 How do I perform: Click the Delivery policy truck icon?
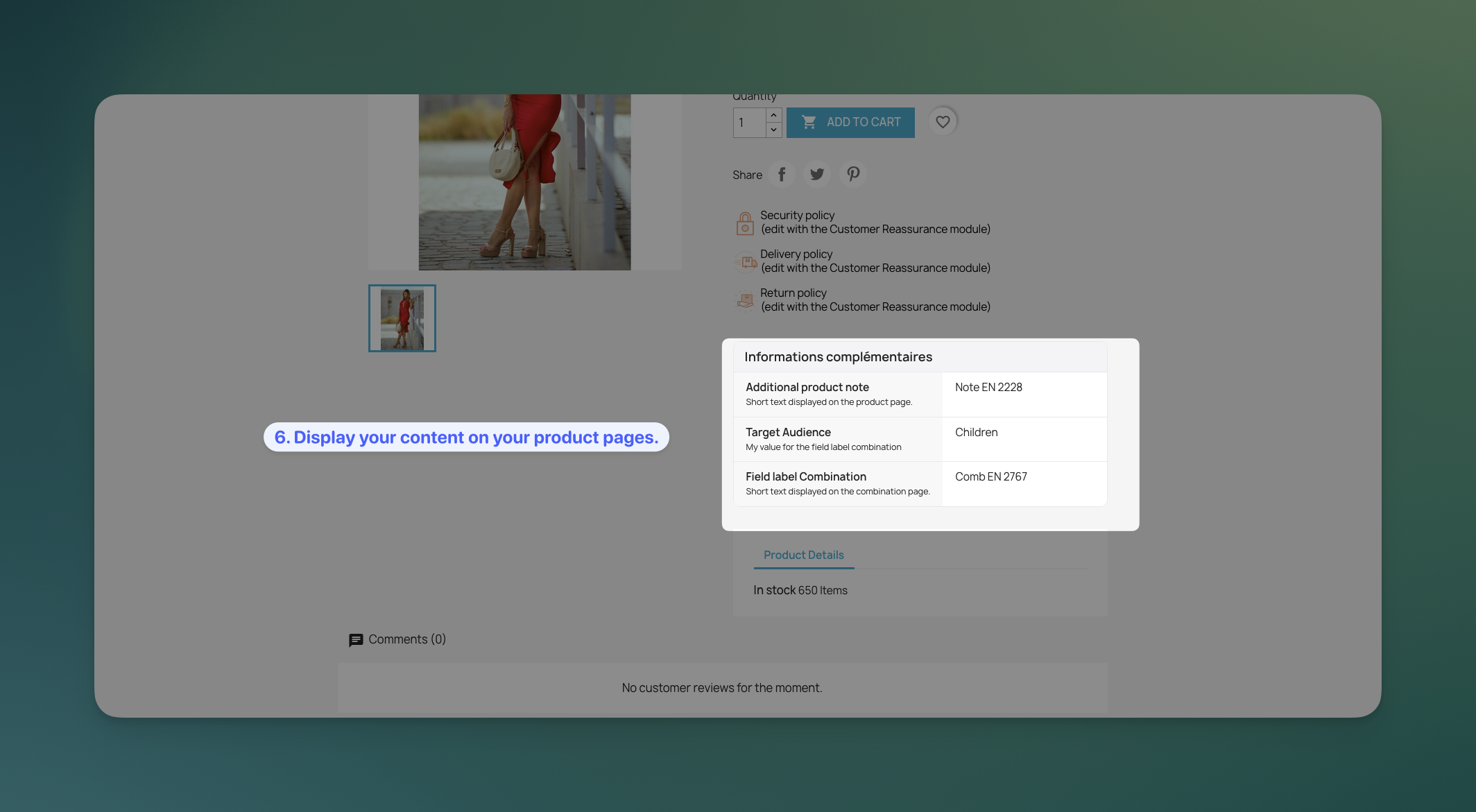point(746,261)
